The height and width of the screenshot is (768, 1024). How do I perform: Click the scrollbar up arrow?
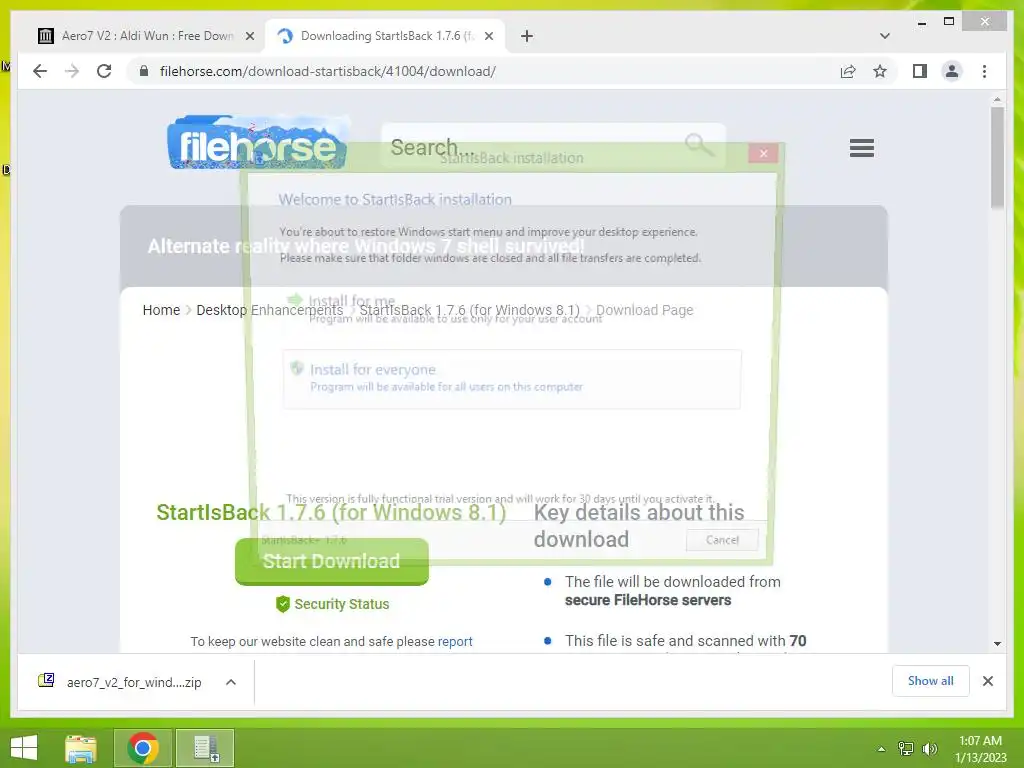coord(997,100)
